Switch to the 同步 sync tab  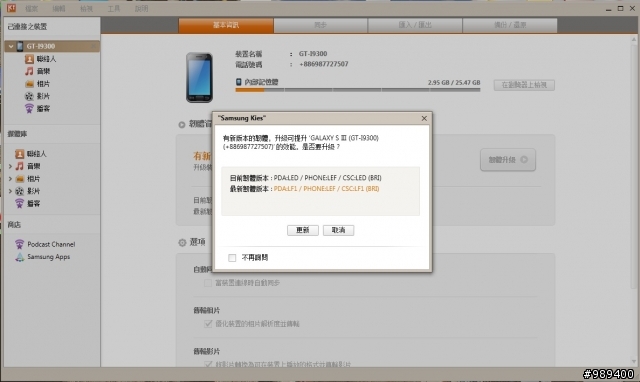tap(320, 25)
